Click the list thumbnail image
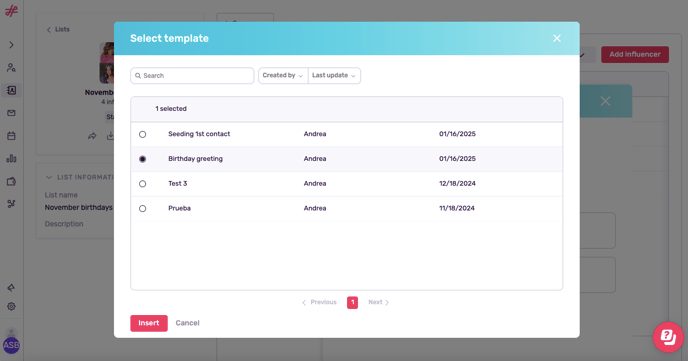The image size is (688, 361). click(107, 63)
